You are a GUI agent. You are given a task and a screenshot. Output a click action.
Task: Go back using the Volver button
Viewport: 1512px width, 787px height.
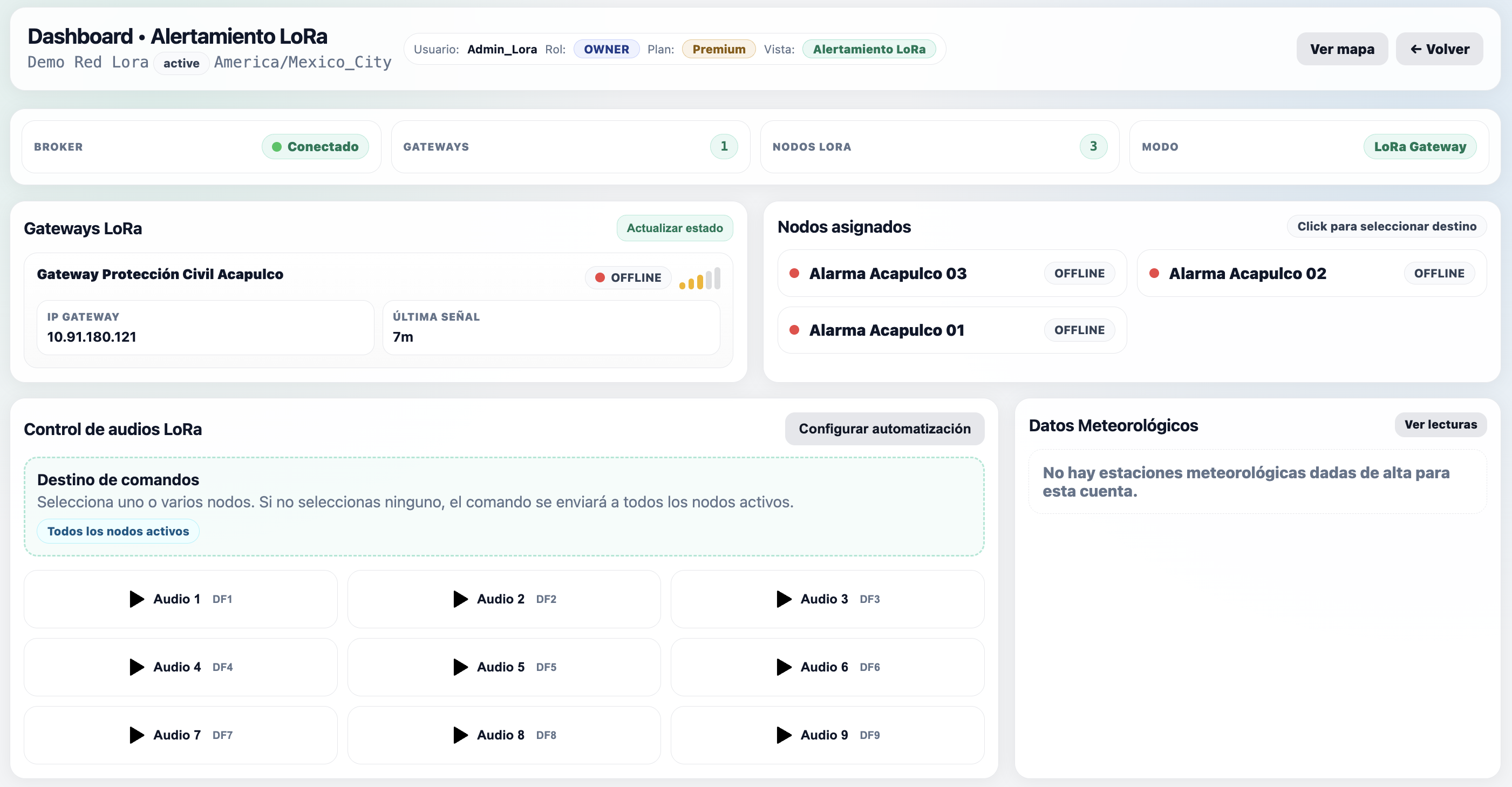pos(1439,49)
